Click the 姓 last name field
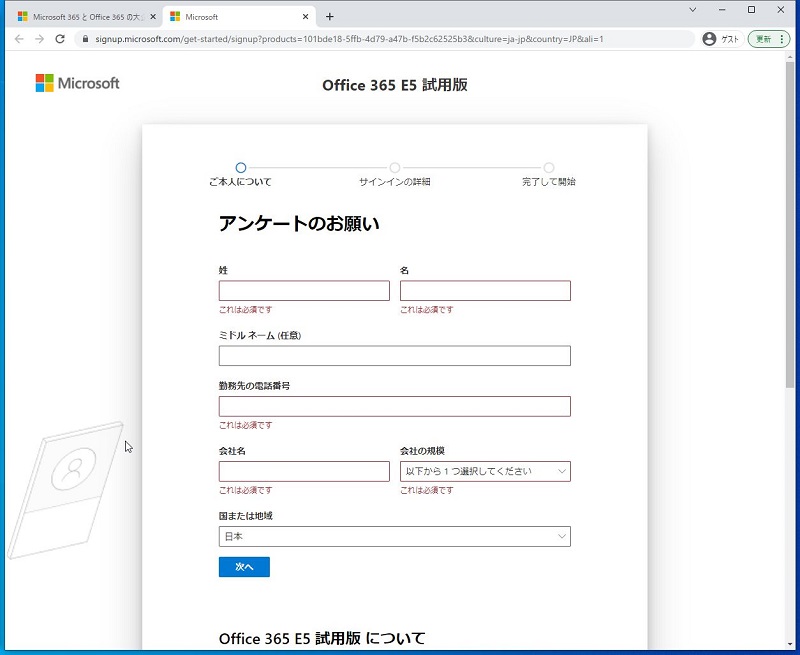Screen dimensions: 800x655 click(304, 291)
